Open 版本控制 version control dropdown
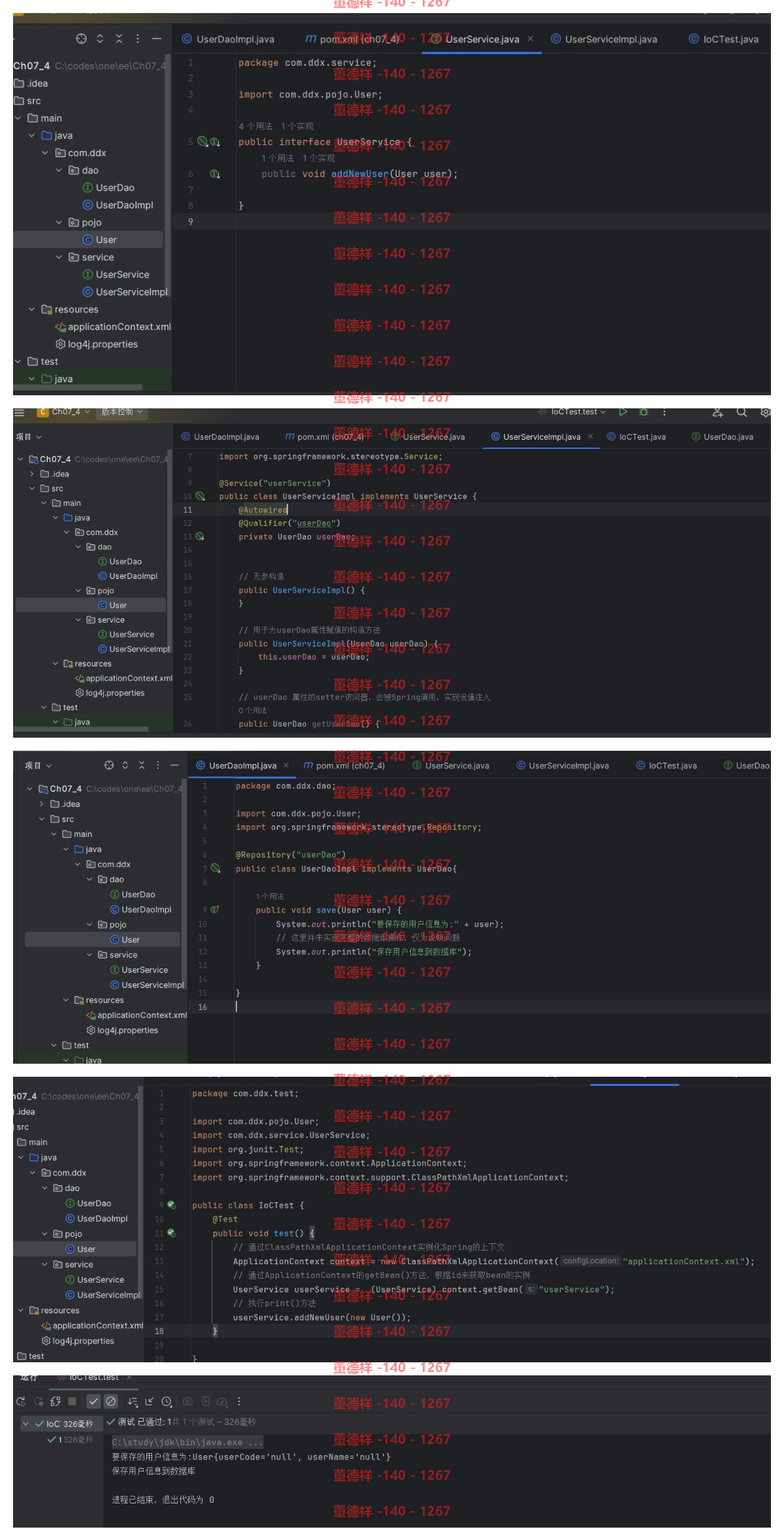784x1540 pixels. tap(122, 412)
